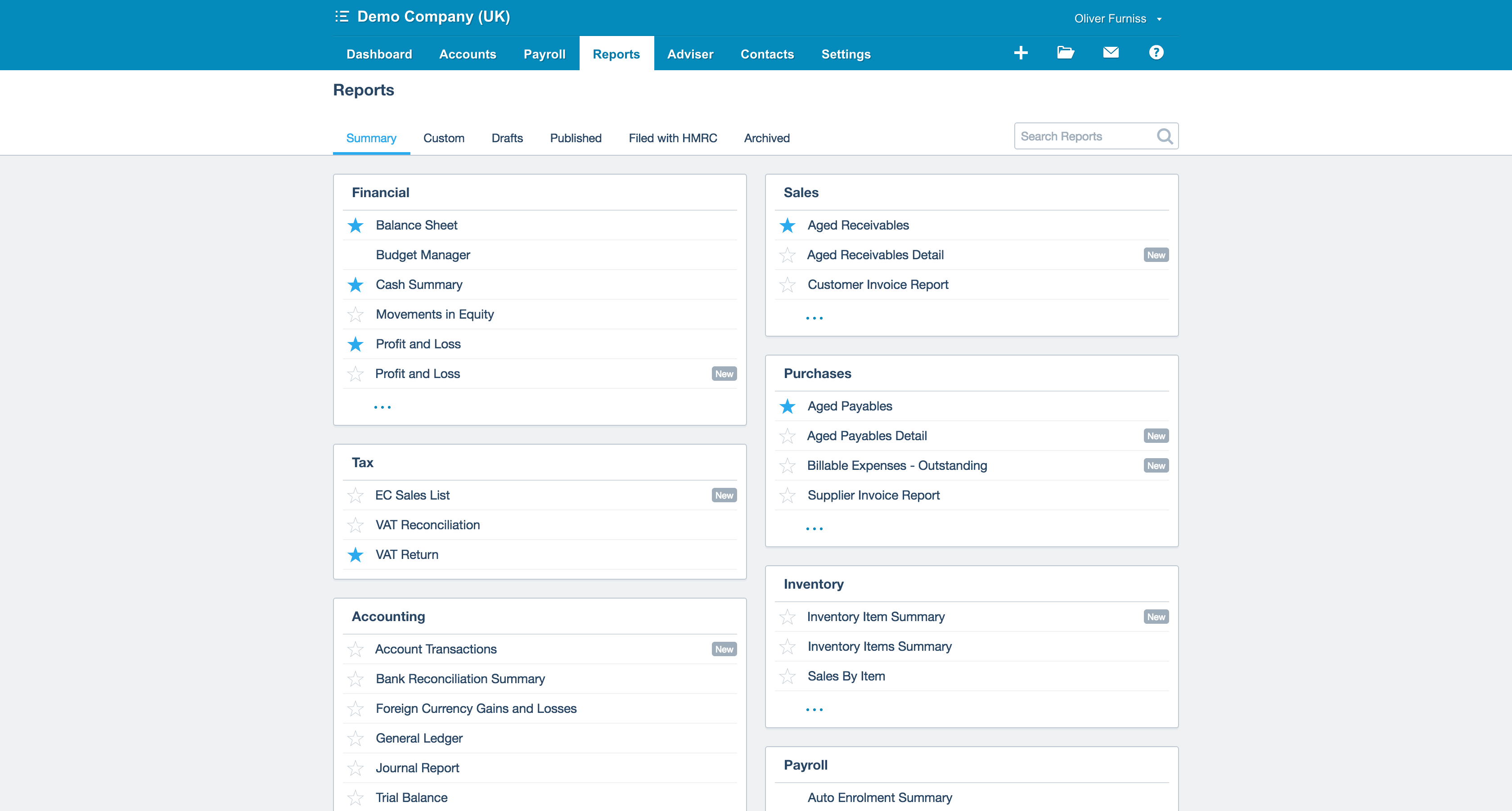Screen dimensions: 1512x811
Task: Toggle star for Customer Invoice Report
Action: [x=787, y=285]
